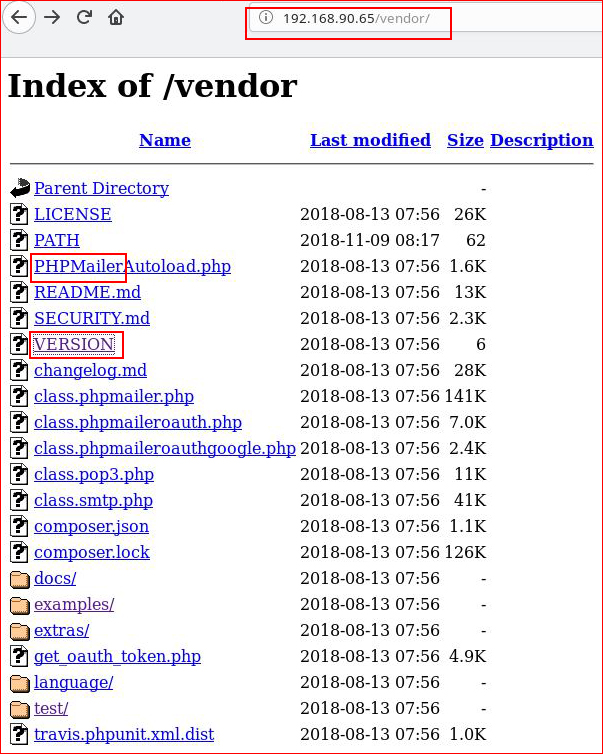Image resolution: width=603 pixels, height=754 pixels.
Task: Browse into the docs/ directory link
Action: 55,578
